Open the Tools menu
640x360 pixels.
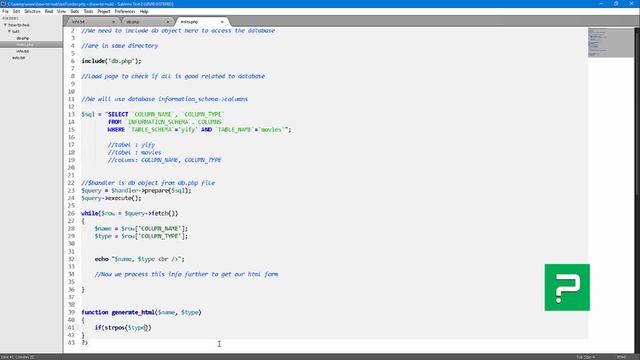[x=88, y=11]
